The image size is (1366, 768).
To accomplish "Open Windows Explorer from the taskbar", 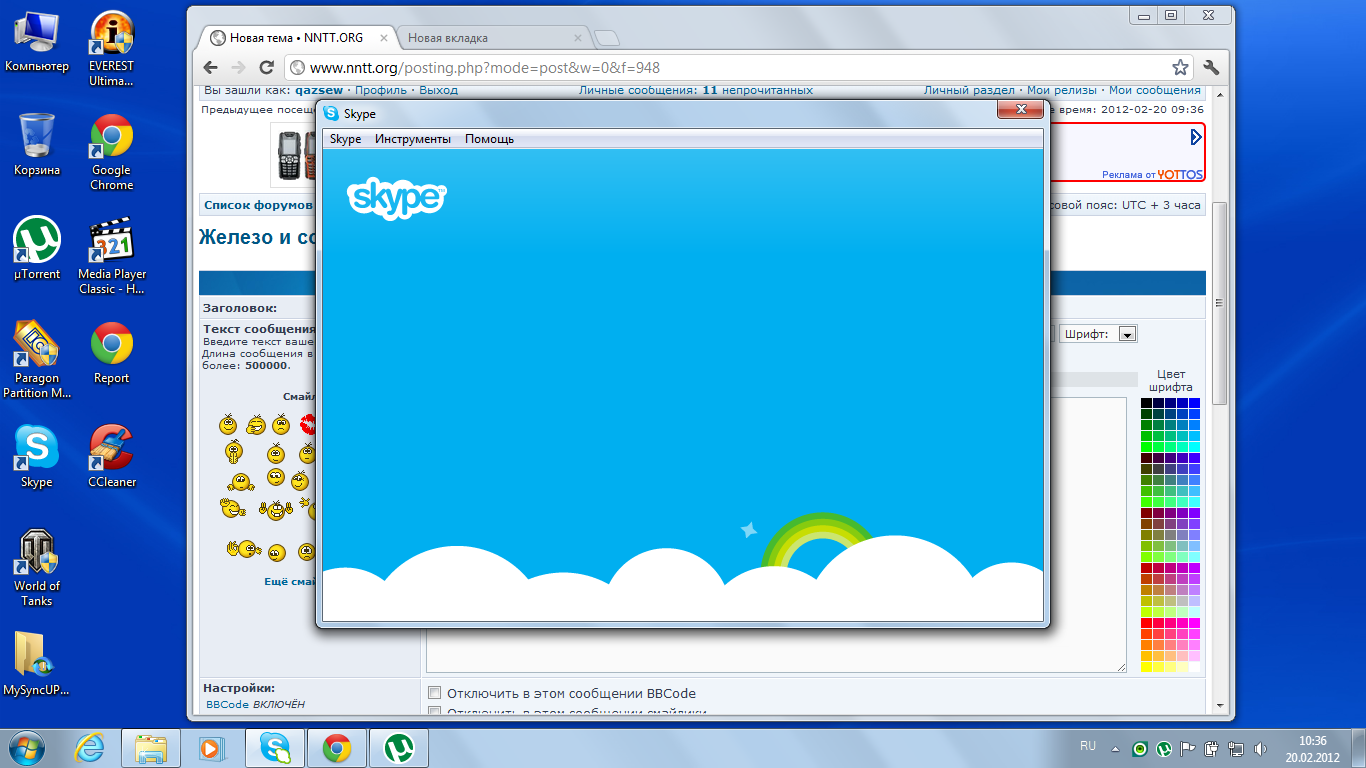I will [151, 748].
